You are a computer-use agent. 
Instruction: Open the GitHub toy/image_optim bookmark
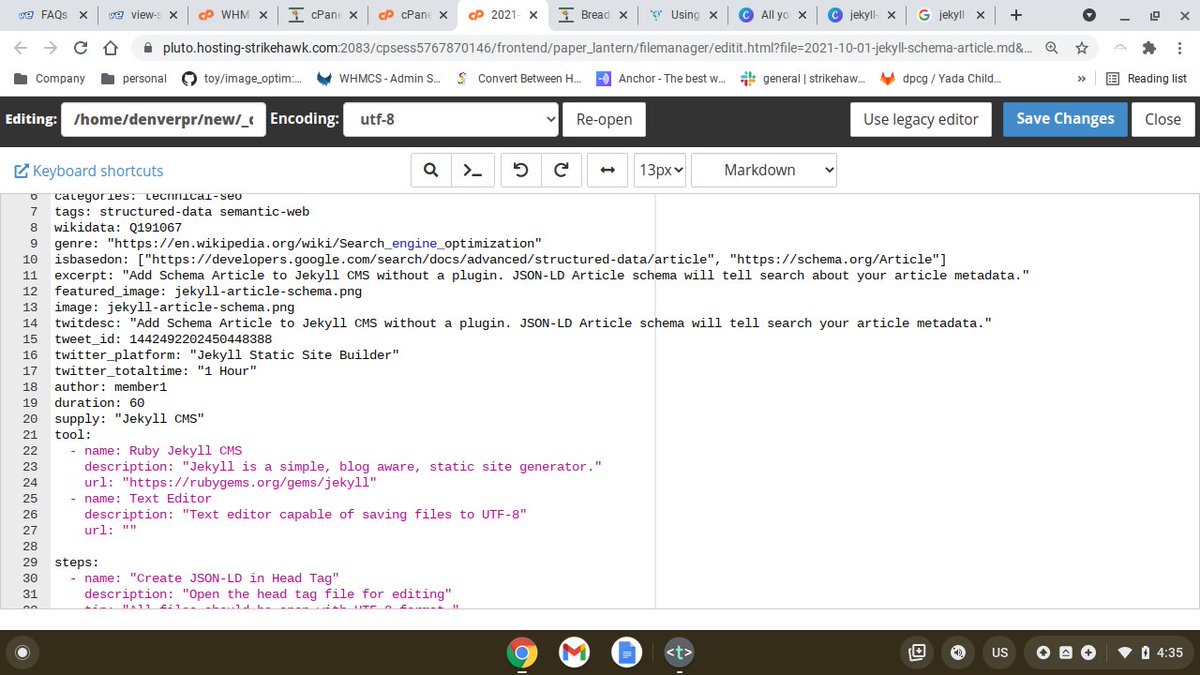pyautogui.click(x=243, y=78)
